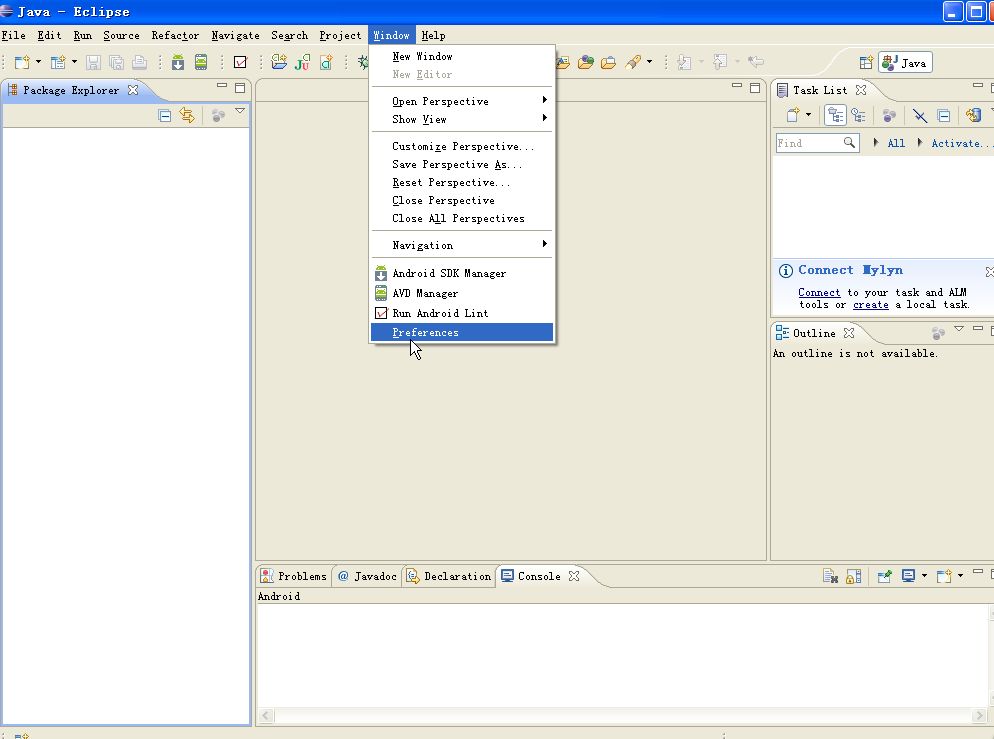The width and height of the screenshot is (994, 739).
Task: Click the Console left scroll arrow
Action: tap(266, 716)
